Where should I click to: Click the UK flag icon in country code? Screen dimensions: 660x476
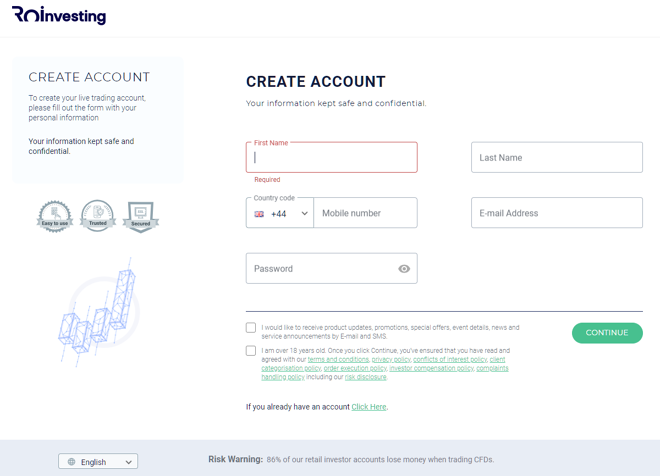click(259, 214)
